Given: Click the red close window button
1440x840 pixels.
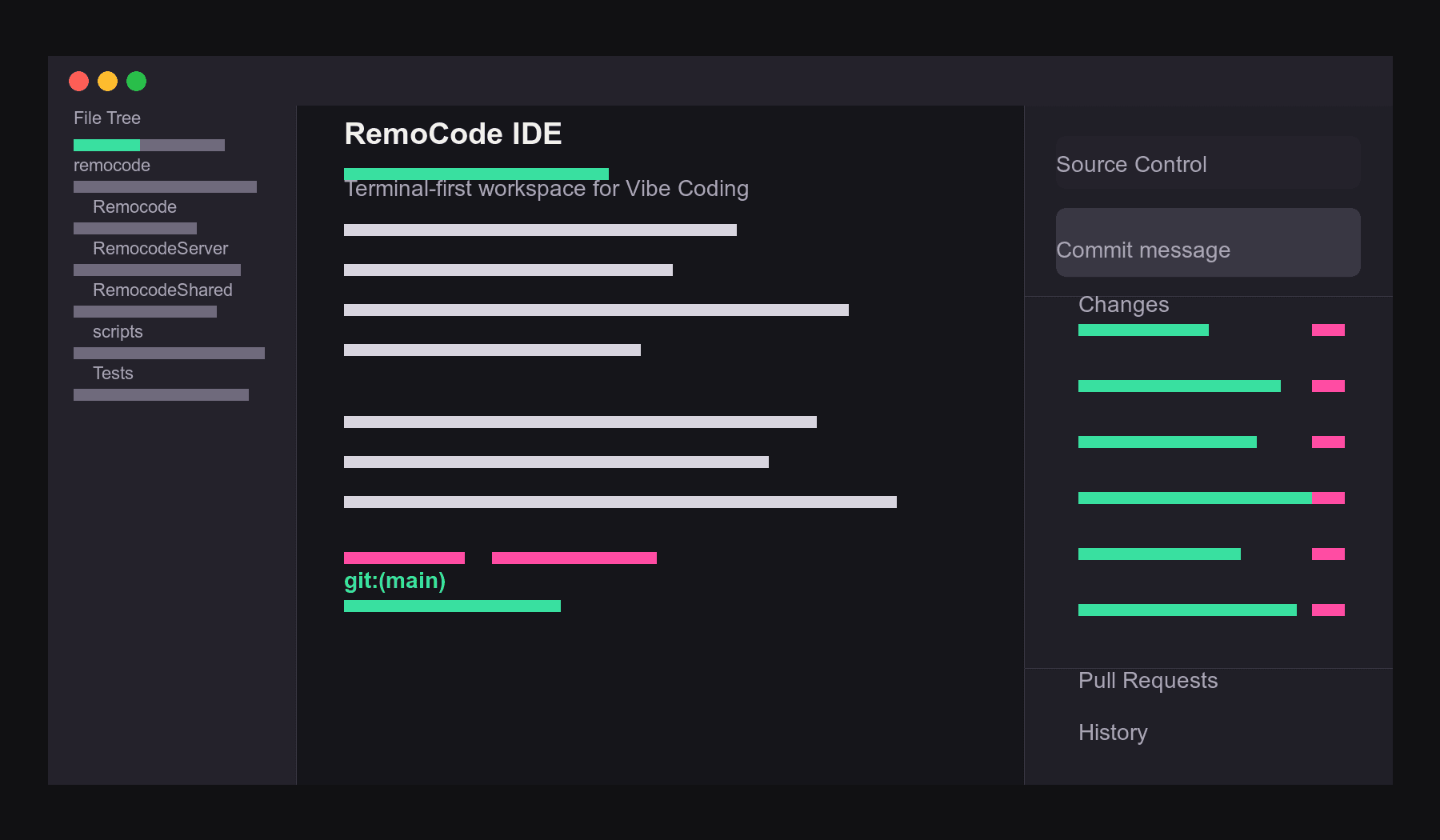Looking at the screenshot, I should coord(78,81).
